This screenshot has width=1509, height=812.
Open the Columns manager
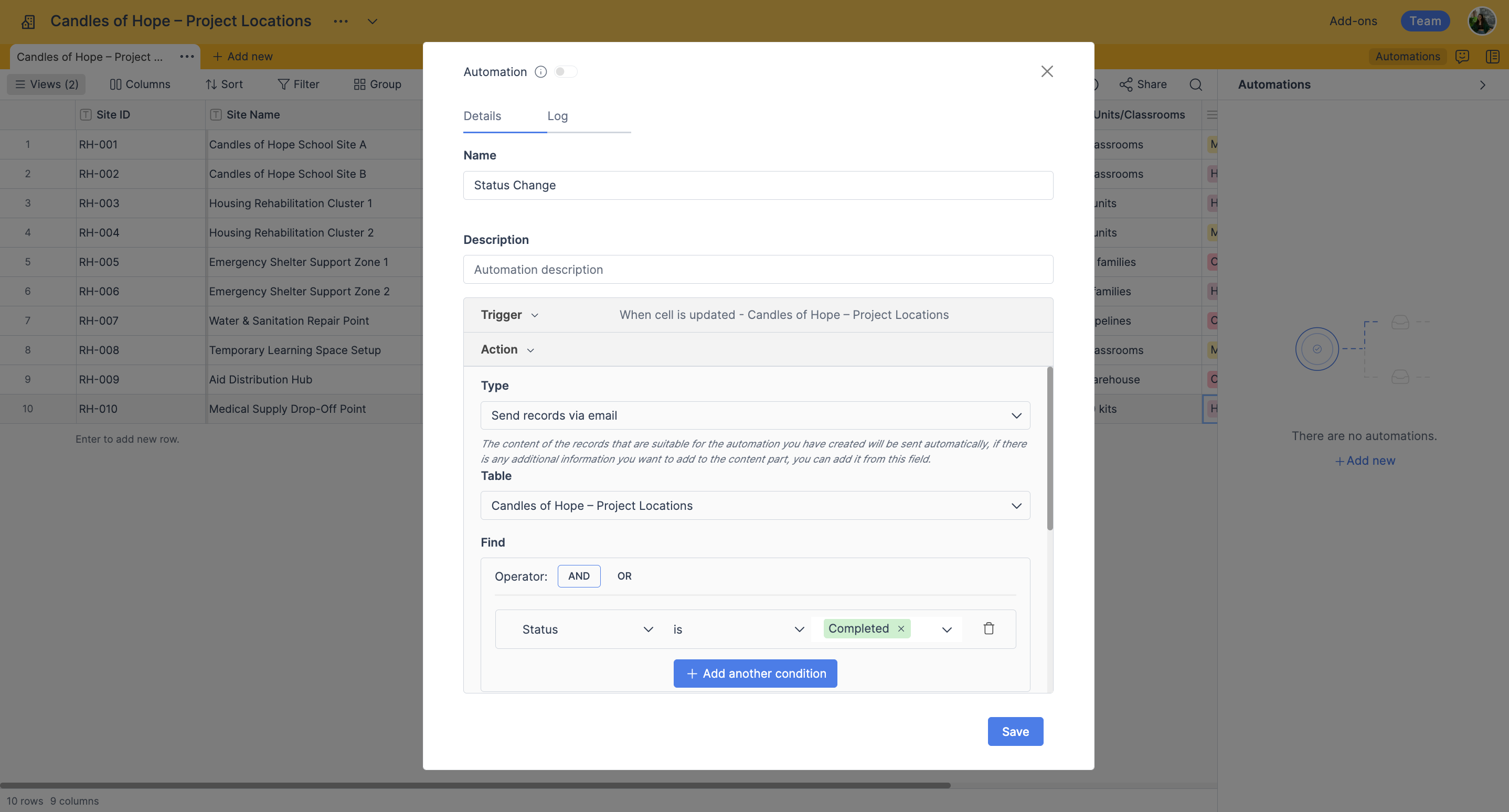point(140,84)
